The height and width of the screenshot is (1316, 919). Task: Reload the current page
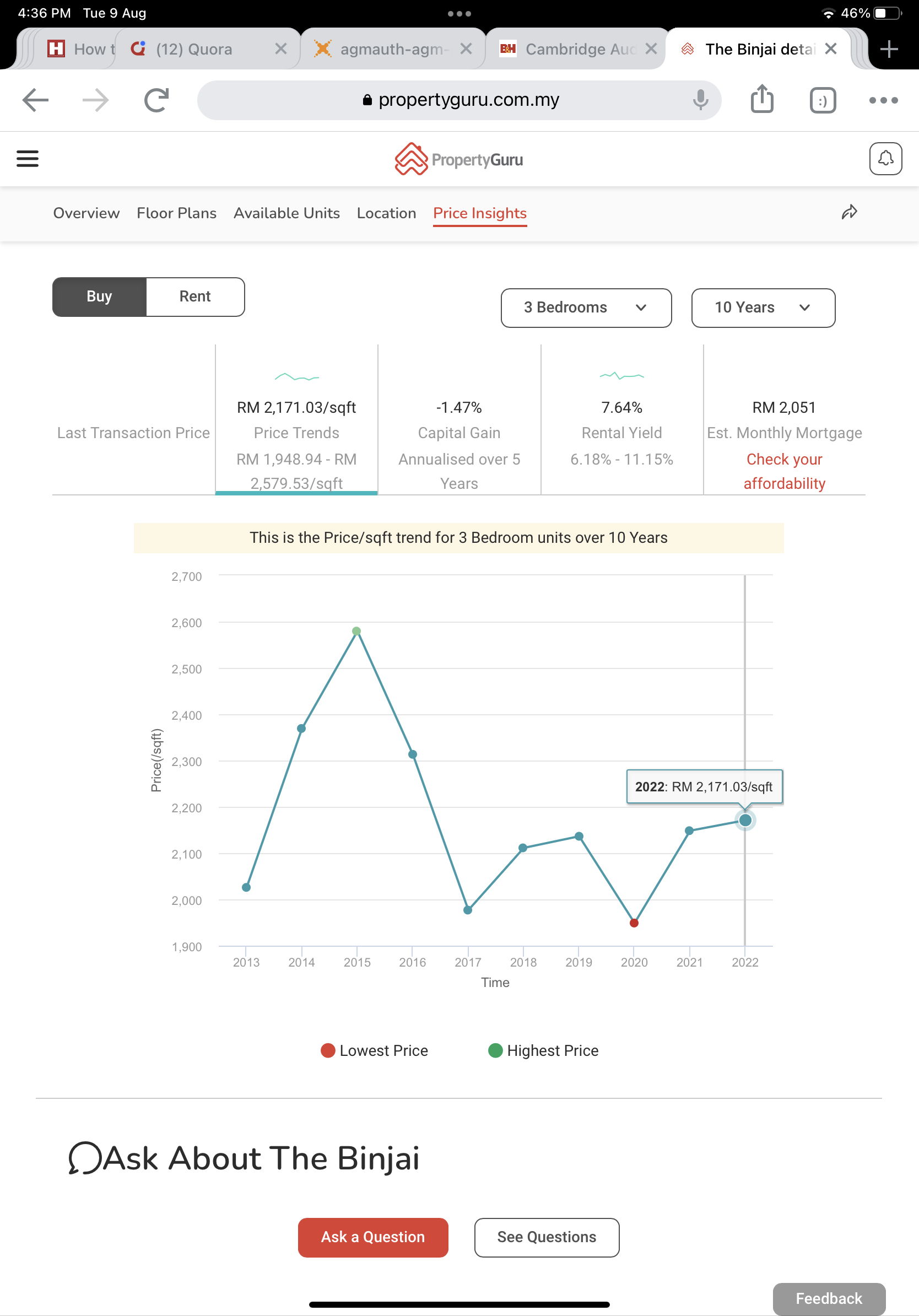point(156,100)
